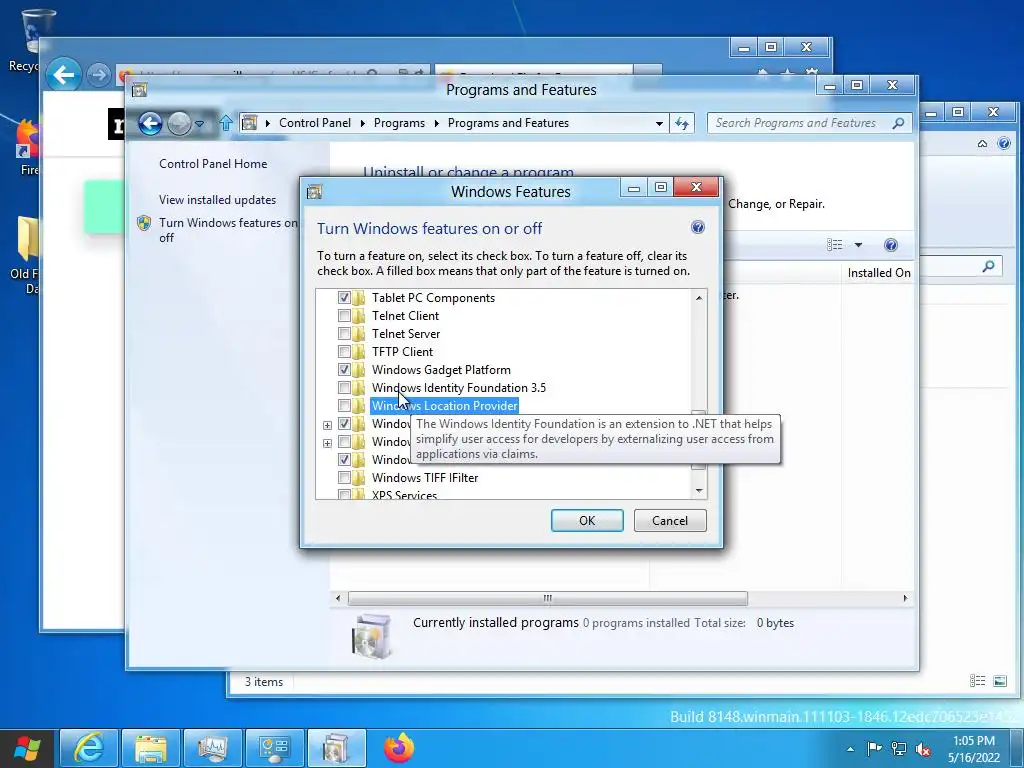Click Windows Features dialog title icon
This screenshot has height=768, width=1024.
pyautogui.click(x=315, y=191)
